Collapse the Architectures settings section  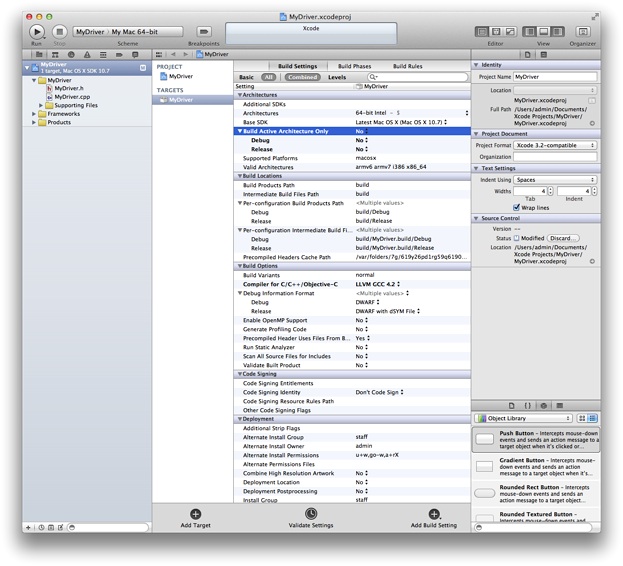pyautogui.click(x=238, y=95)
